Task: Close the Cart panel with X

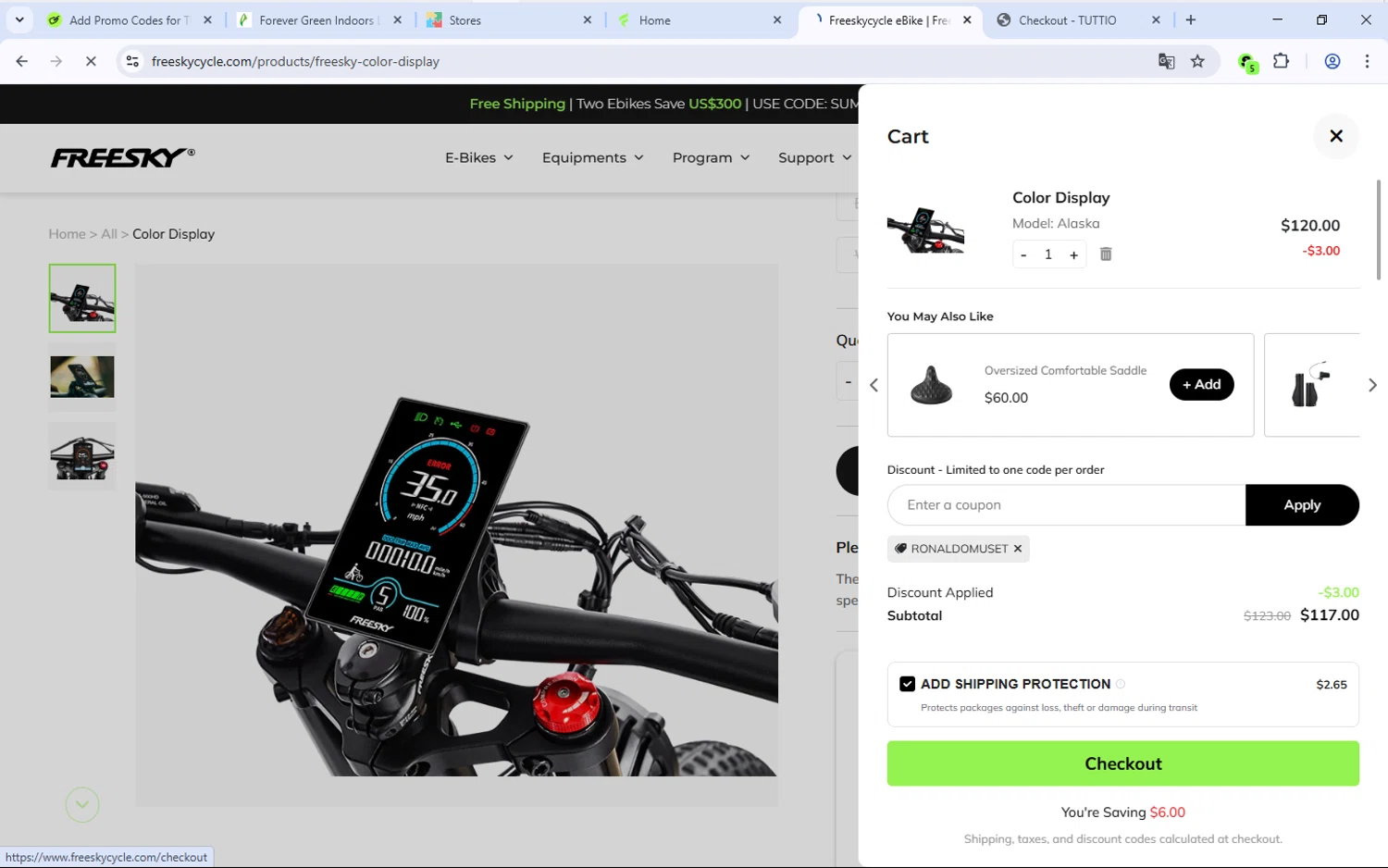Action: click(x=1335, y=136)
